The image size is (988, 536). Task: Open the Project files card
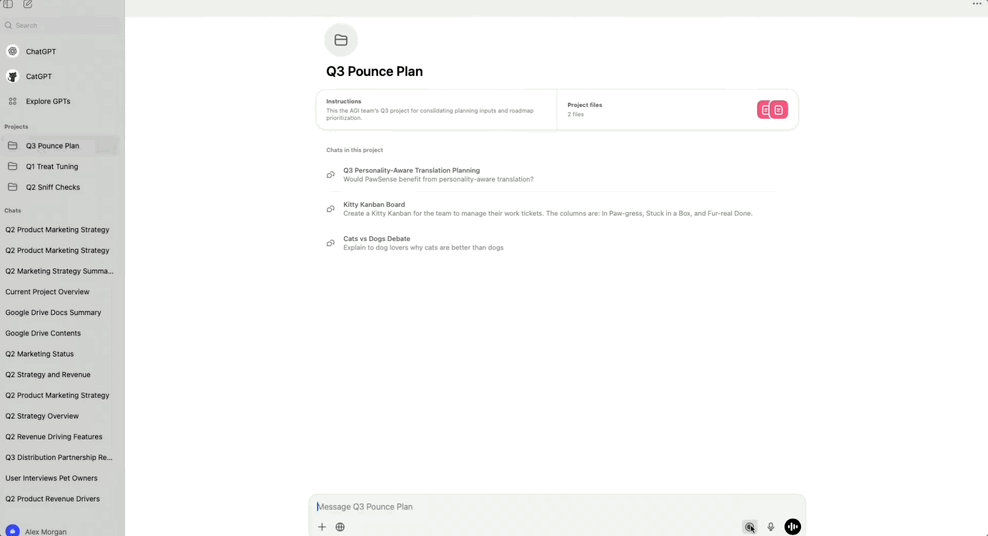coord(677,110)
